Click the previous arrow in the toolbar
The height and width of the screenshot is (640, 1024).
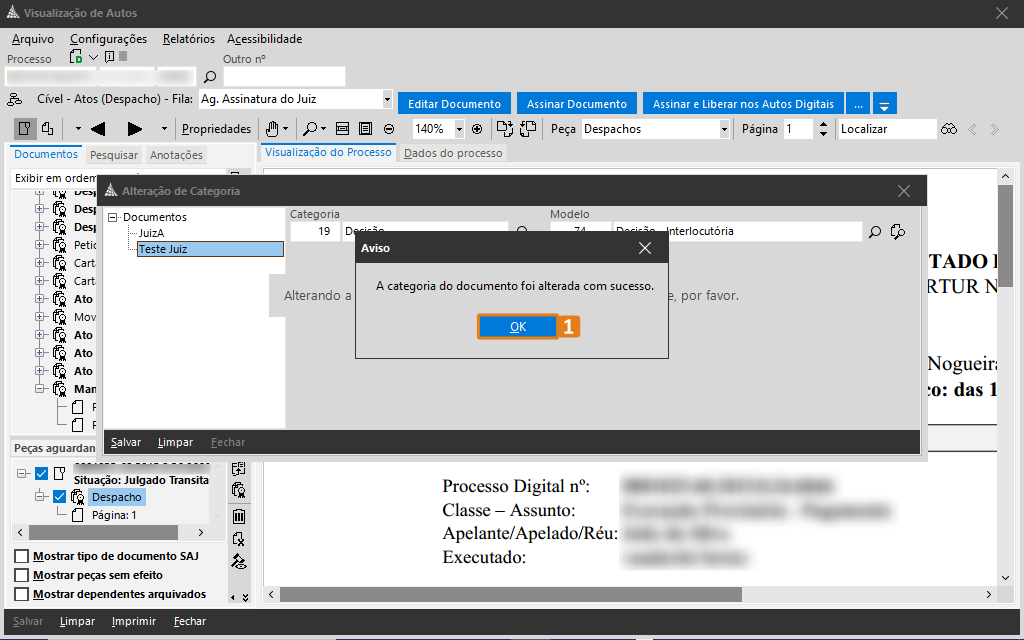98,129
